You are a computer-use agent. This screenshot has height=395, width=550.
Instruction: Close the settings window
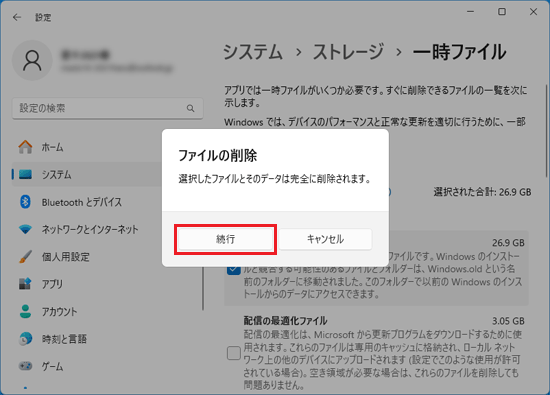534,12
